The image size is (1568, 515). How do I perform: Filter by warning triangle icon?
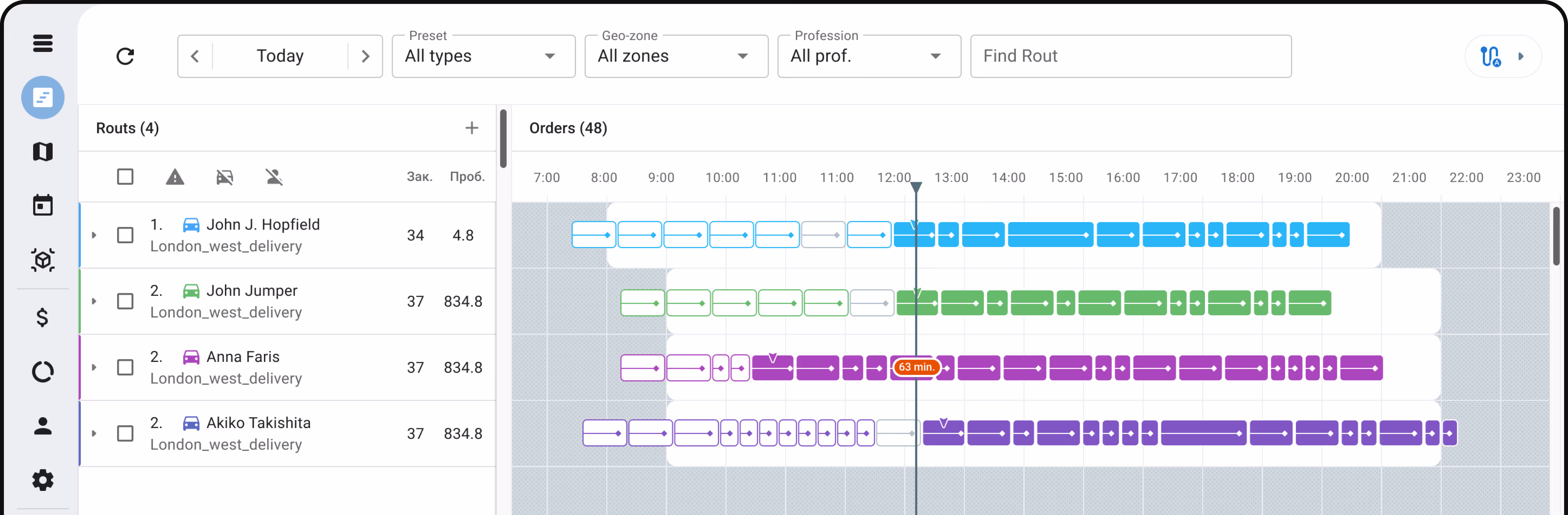pos(175,177)
